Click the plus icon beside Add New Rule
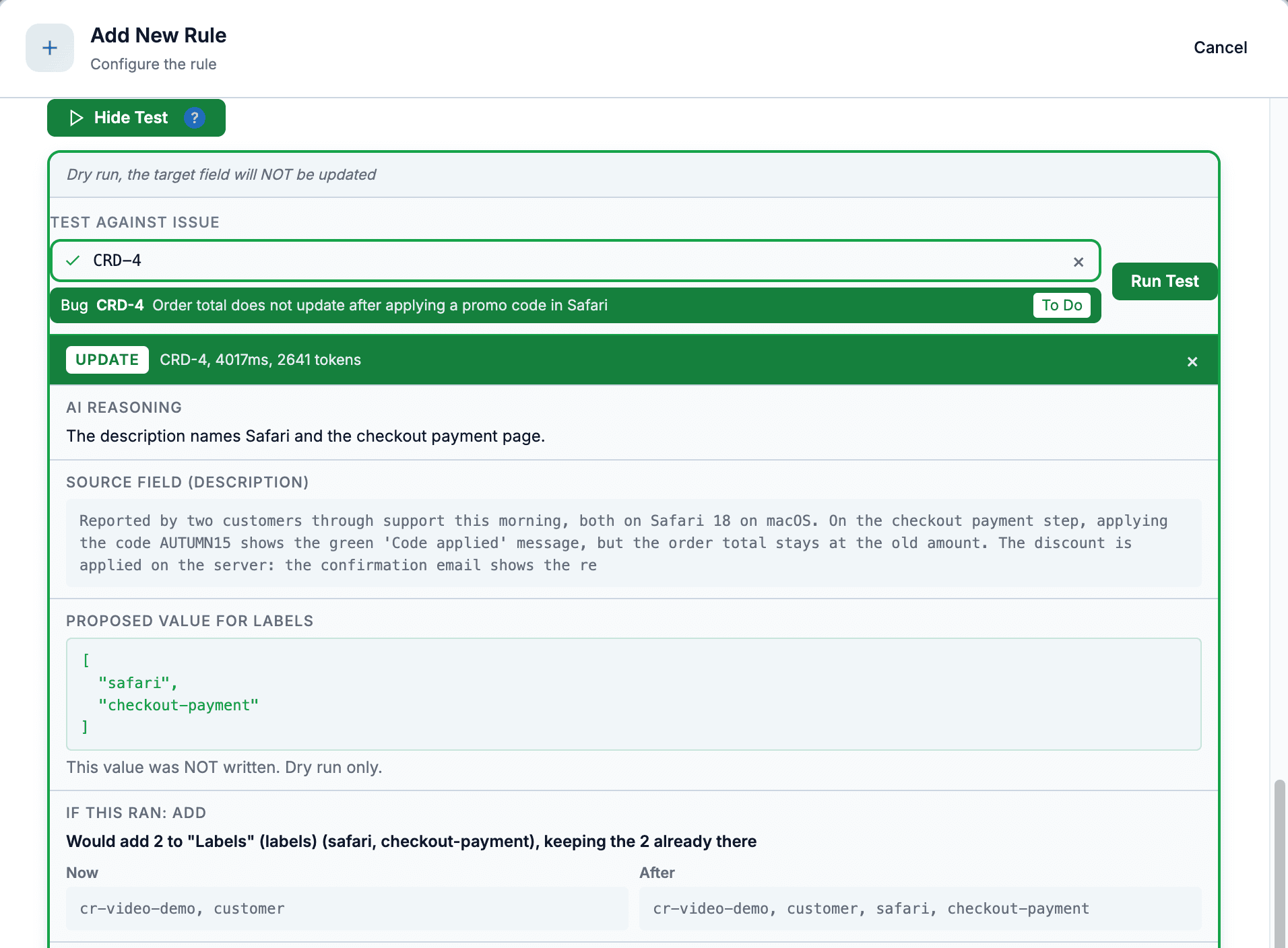This screenshot has width=1288, height=948. point(50,48)
